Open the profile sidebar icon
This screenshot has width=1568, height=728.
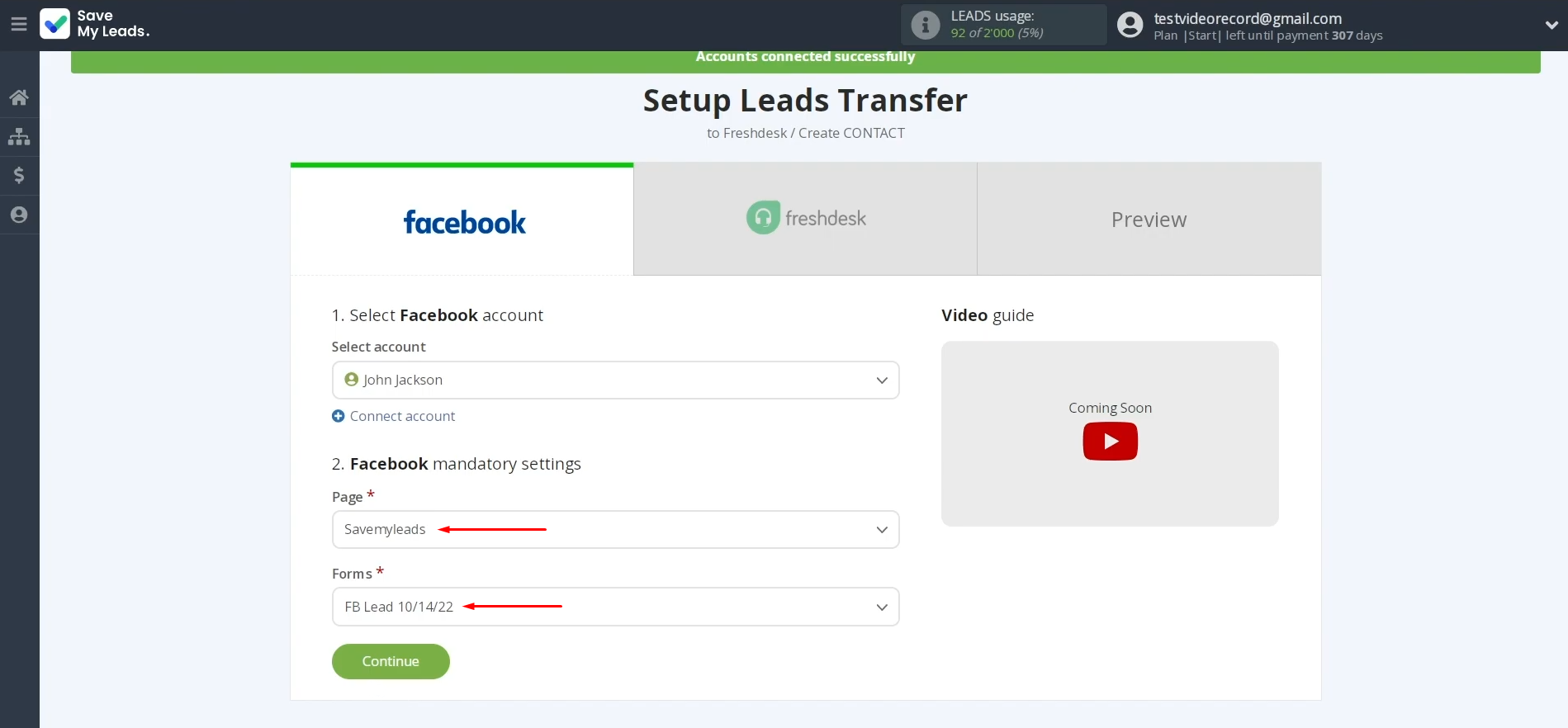[19, 215]
